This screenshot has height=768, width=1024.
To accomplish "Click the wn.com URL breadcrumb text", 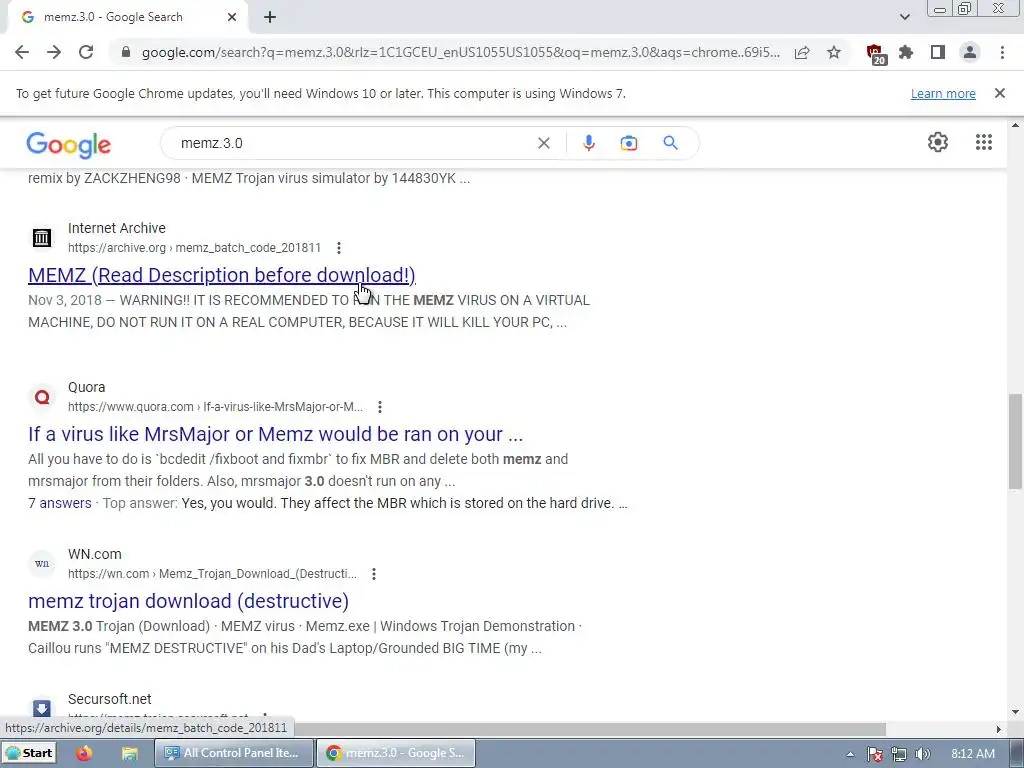I will click(x=212, y=574).
